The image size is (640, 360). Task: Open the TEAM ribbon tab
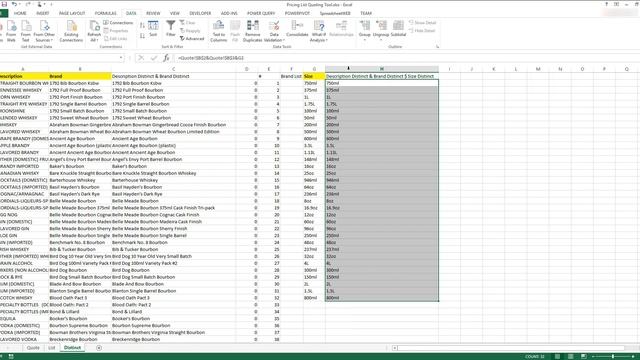(366, 13)
